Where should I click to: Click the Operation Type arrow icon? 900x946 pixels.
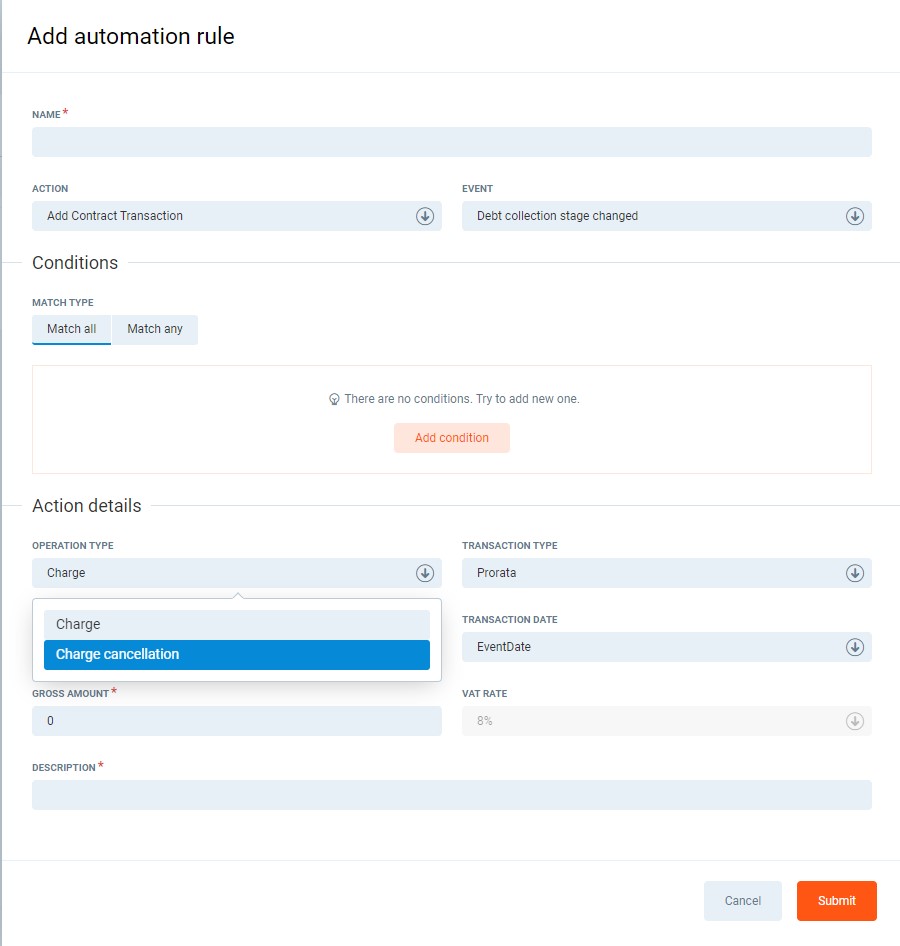(425, 573)
